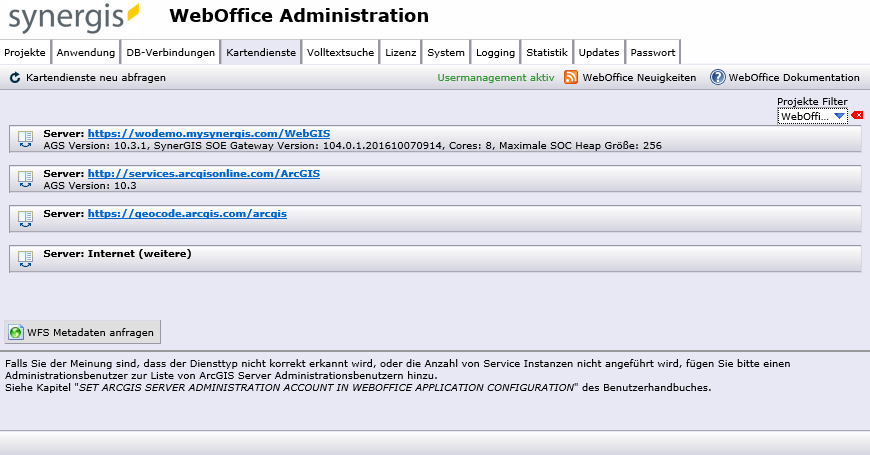
Task: Expand the services.arcgisonline.com server panel
Action: [435, 179]
